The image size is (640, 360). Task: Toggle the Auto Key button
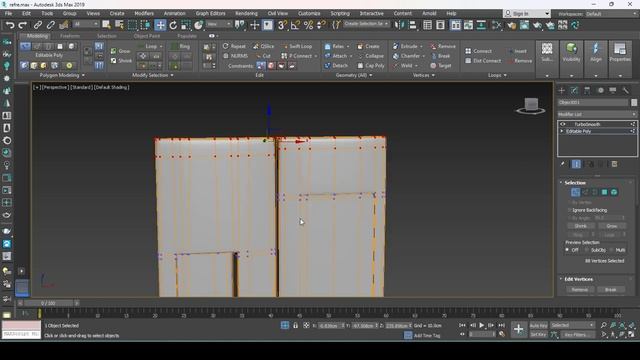coord(538,326)
